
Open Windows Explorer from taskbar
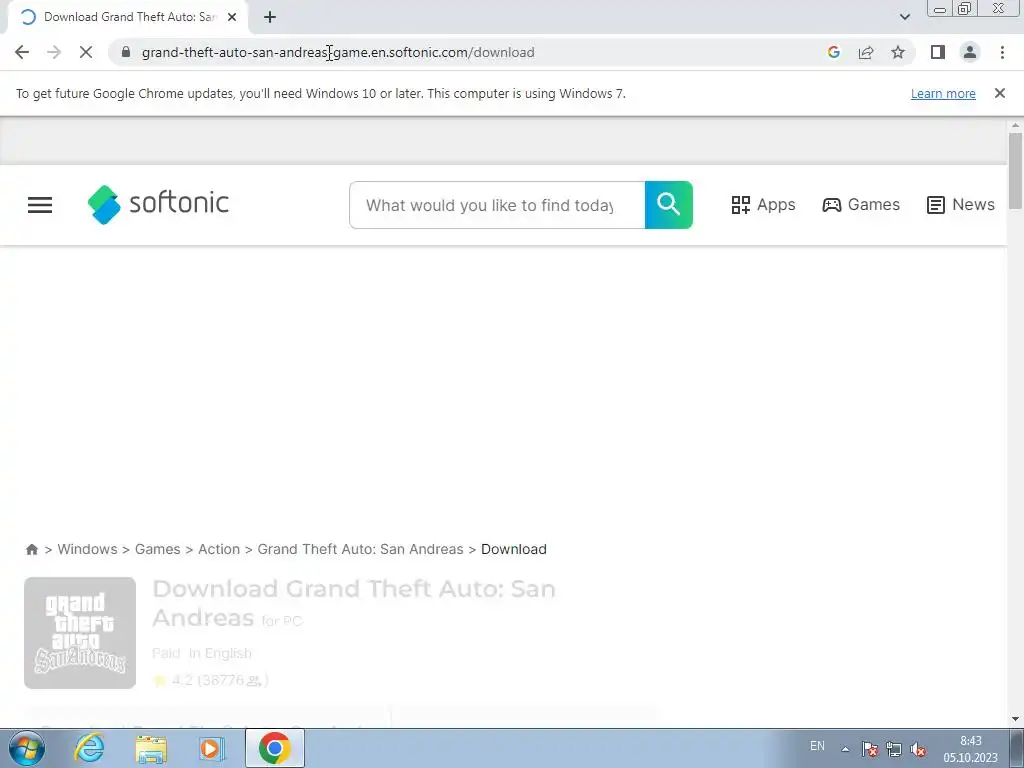tap(151, 748)
